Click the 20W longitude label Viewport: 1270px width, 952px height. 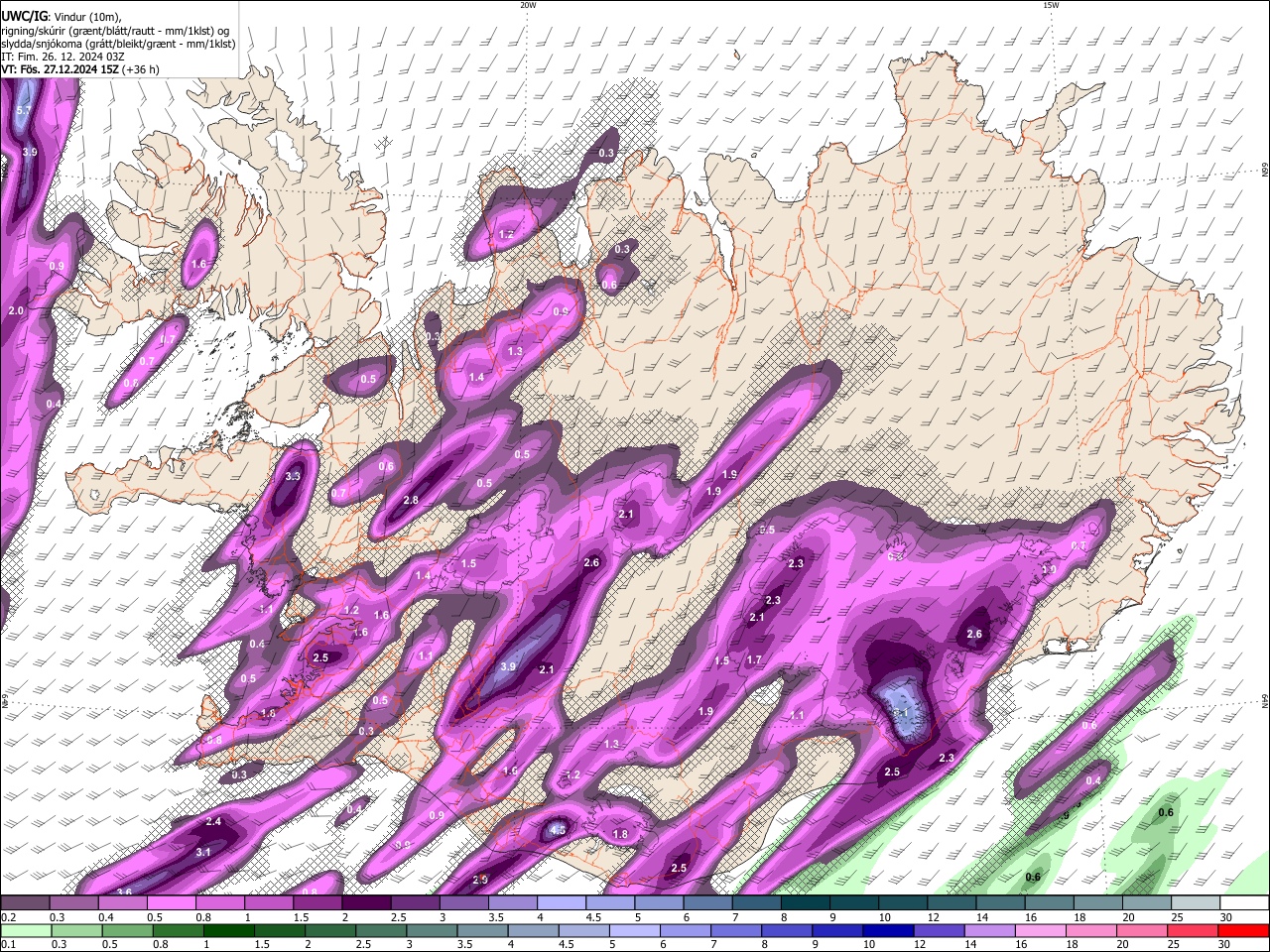528,5
